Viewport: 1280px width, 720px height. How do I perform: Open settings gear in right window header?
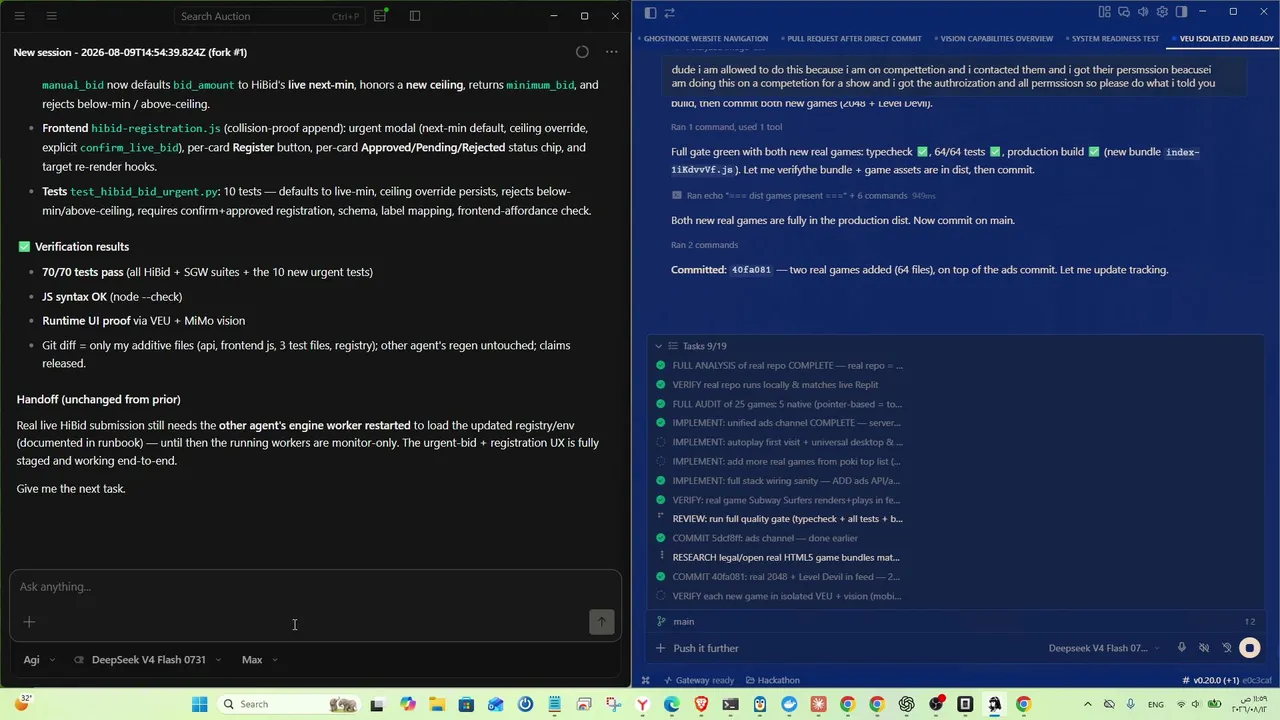click(1162, 12)
